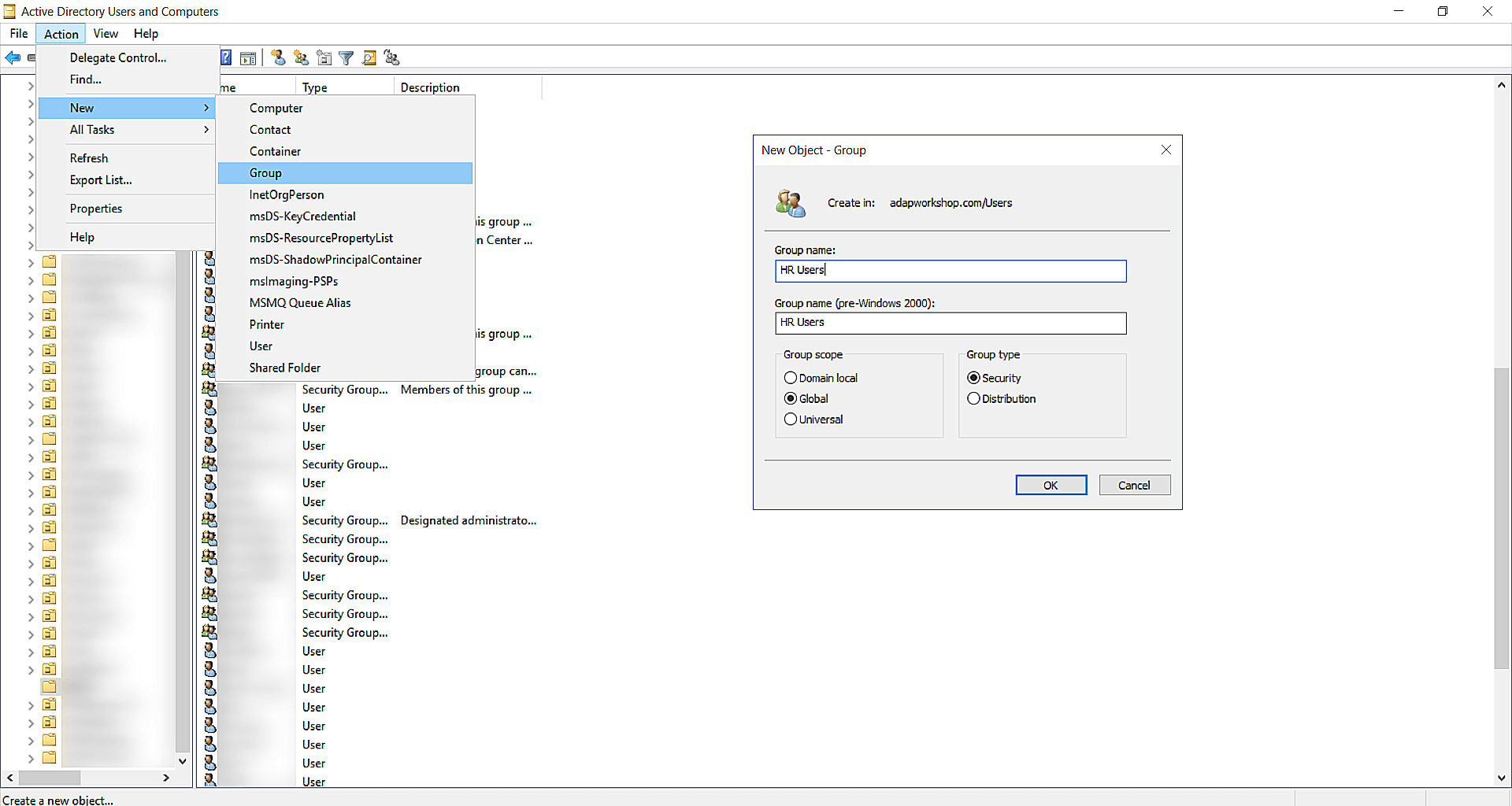Image resolution: width=1512 pixels, height=806 pixels.
Task: Select the Create New User toolbar icon
Action: (277, 57)
